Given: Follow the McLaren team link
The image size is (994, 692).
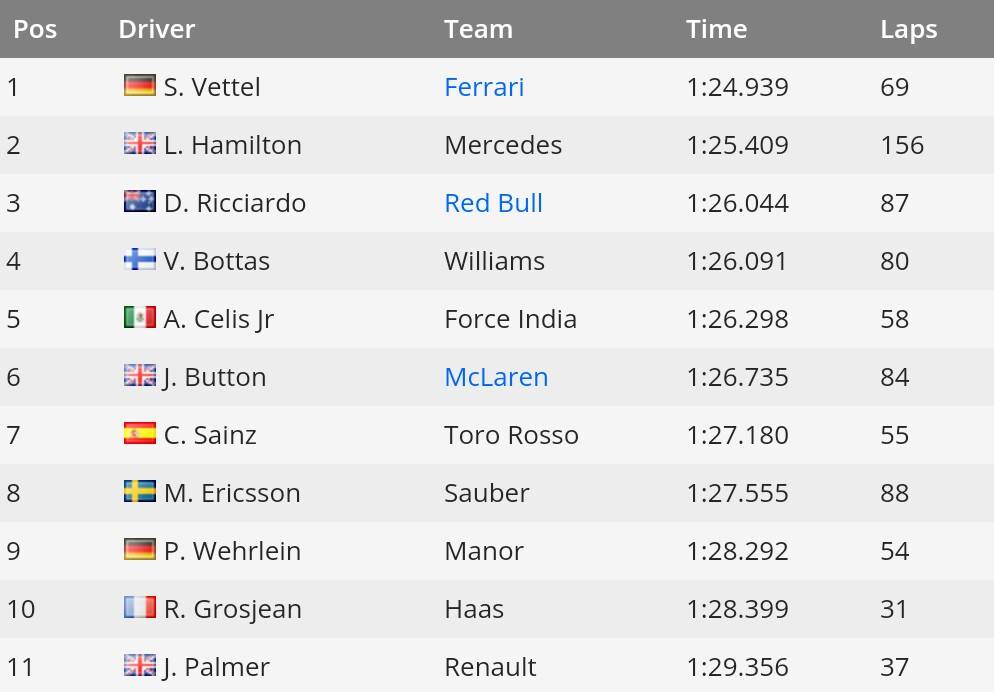Looking at the screenshot, I should point(496,377).
